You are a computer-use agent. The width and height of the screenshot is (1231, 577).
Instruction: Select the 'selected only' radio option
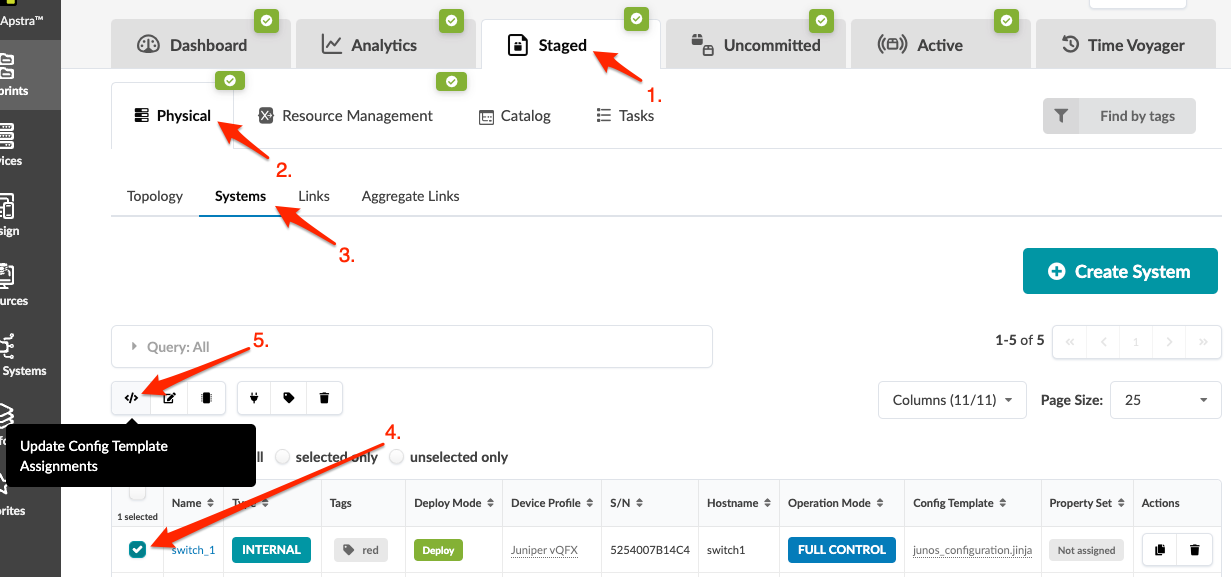(x=283, y=457)
